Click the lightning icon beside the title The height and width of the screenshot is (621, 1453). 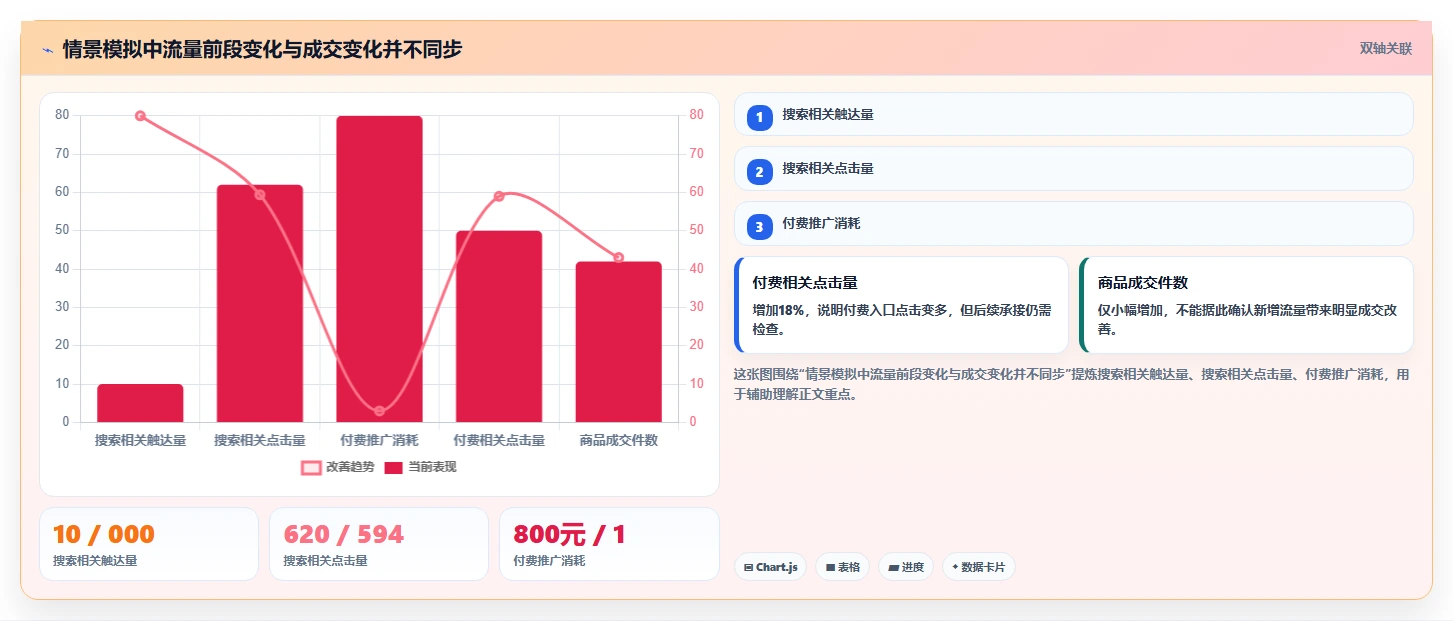47,49
